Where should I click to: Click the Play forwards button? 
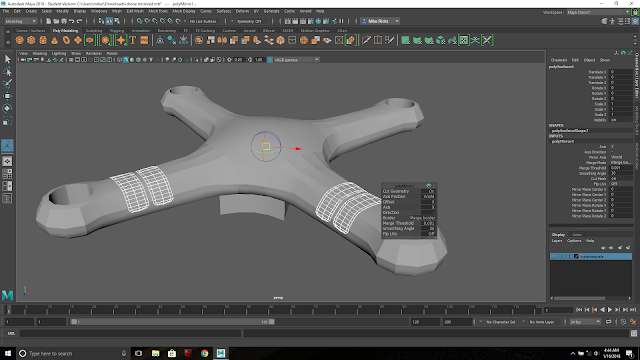(x=610, y=310)
